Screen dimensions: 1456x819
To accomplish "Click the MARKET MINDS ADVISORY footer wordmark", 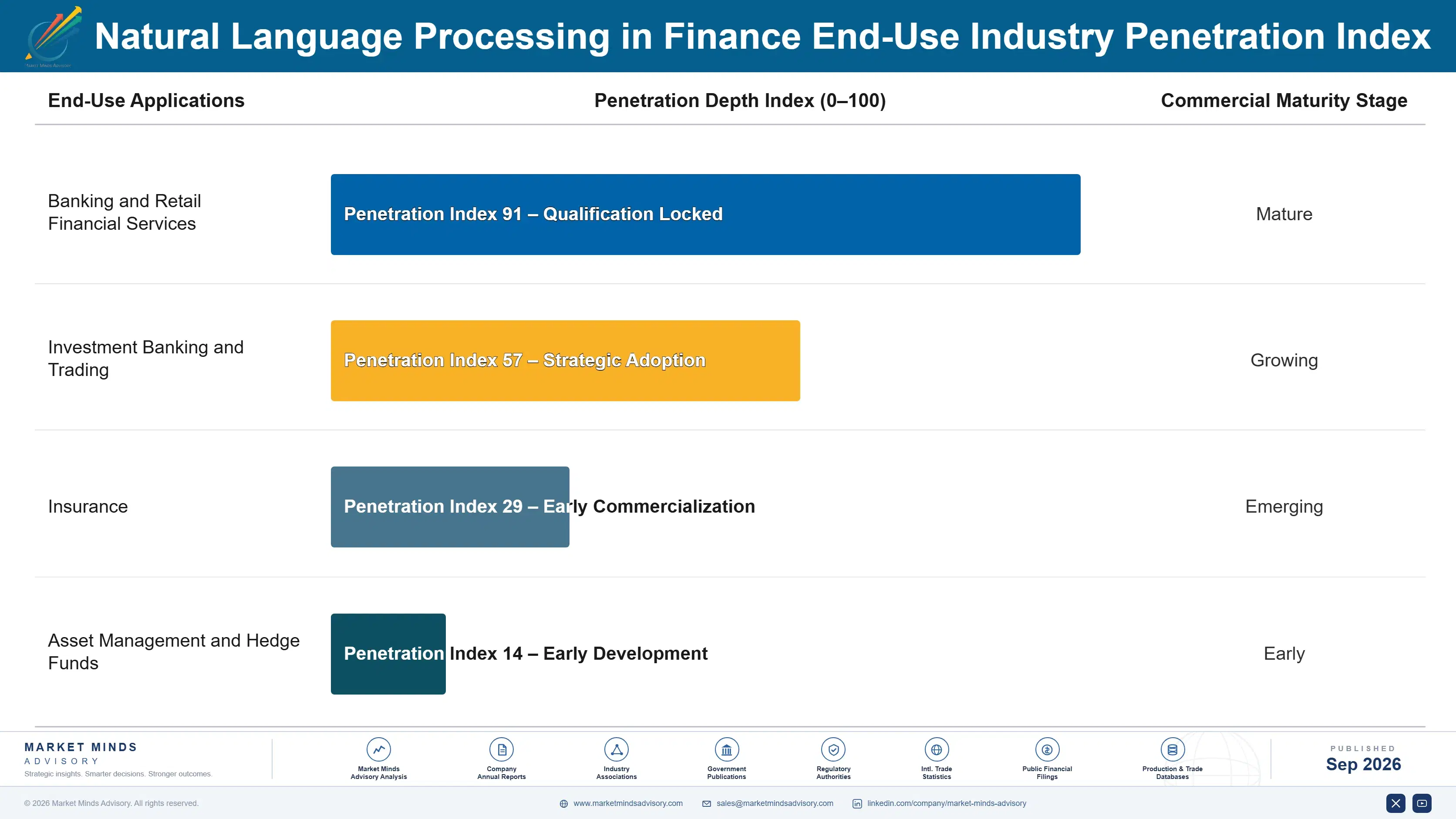I will 81,753.
